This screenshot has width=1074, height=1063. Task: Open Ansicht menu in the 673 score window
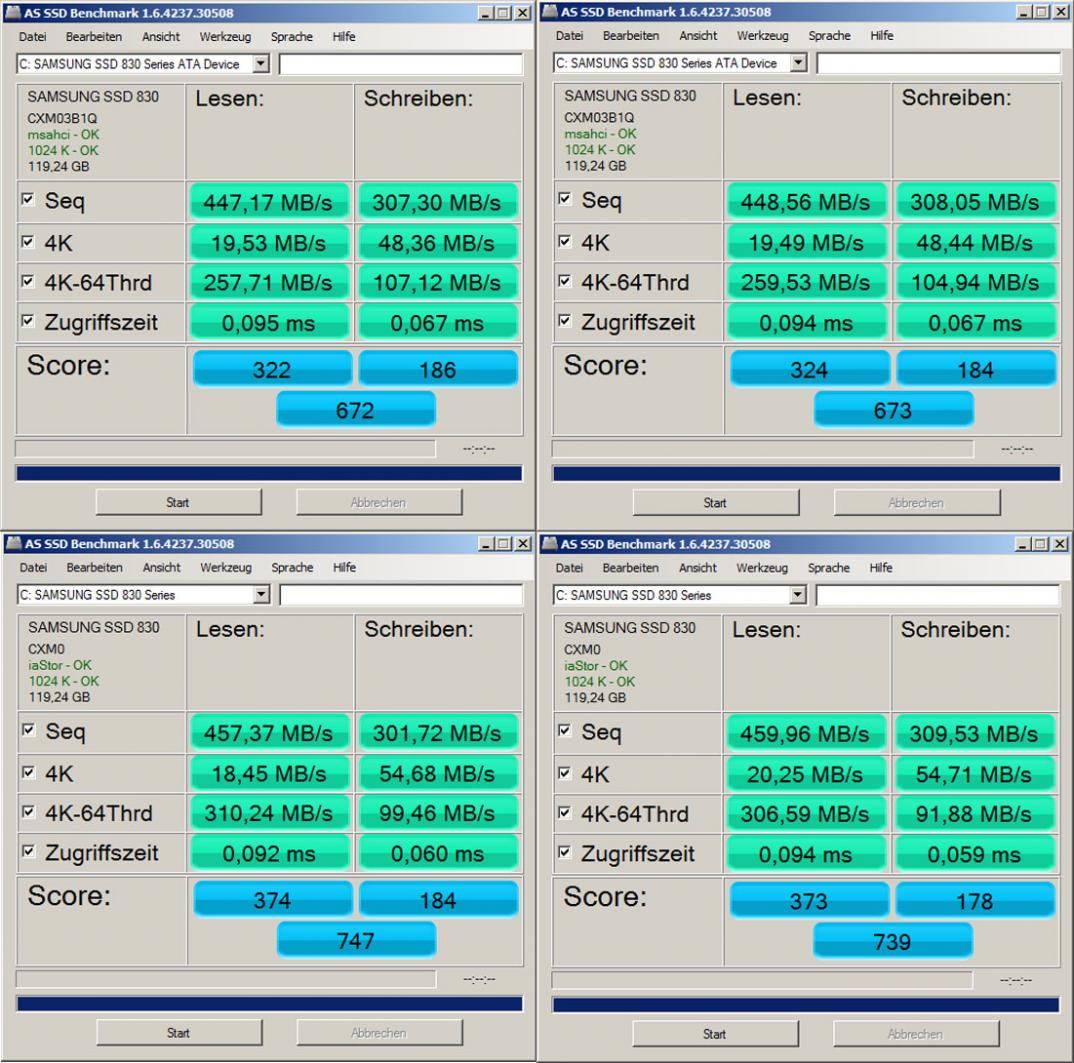click(x=698, y=36)
